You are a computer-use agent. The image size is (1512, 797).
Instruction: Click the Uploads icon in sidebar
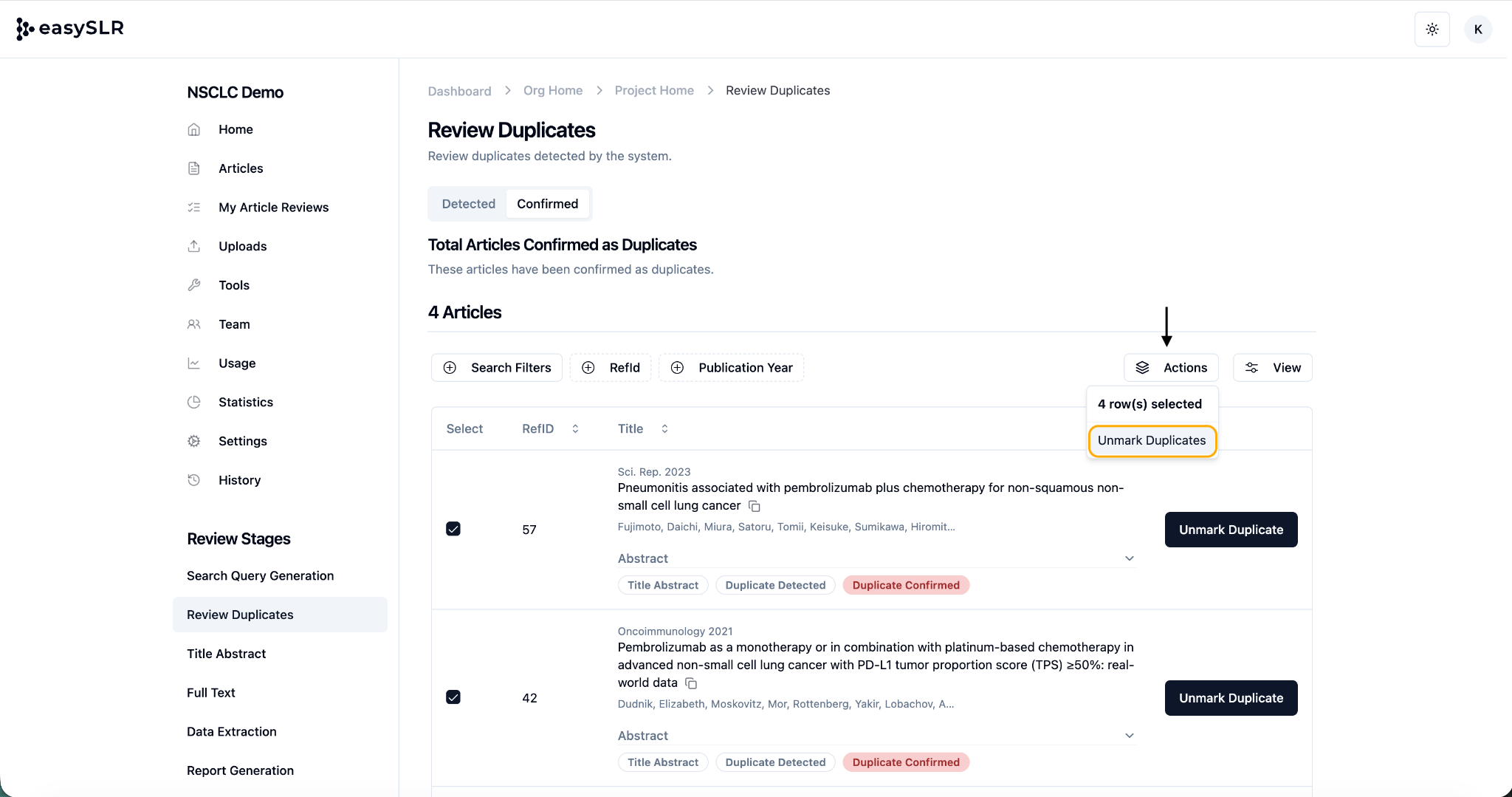click(x=194, y=246)
